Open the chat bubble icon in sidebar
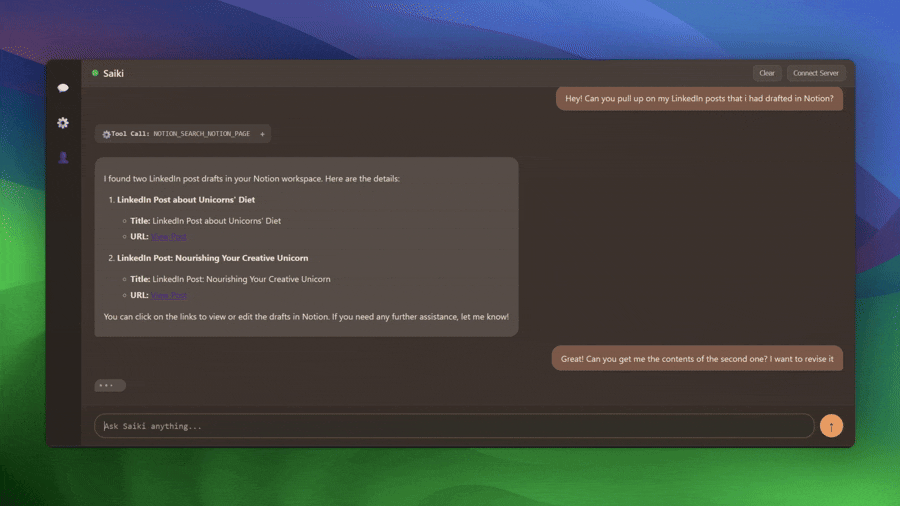 point(63,88)
